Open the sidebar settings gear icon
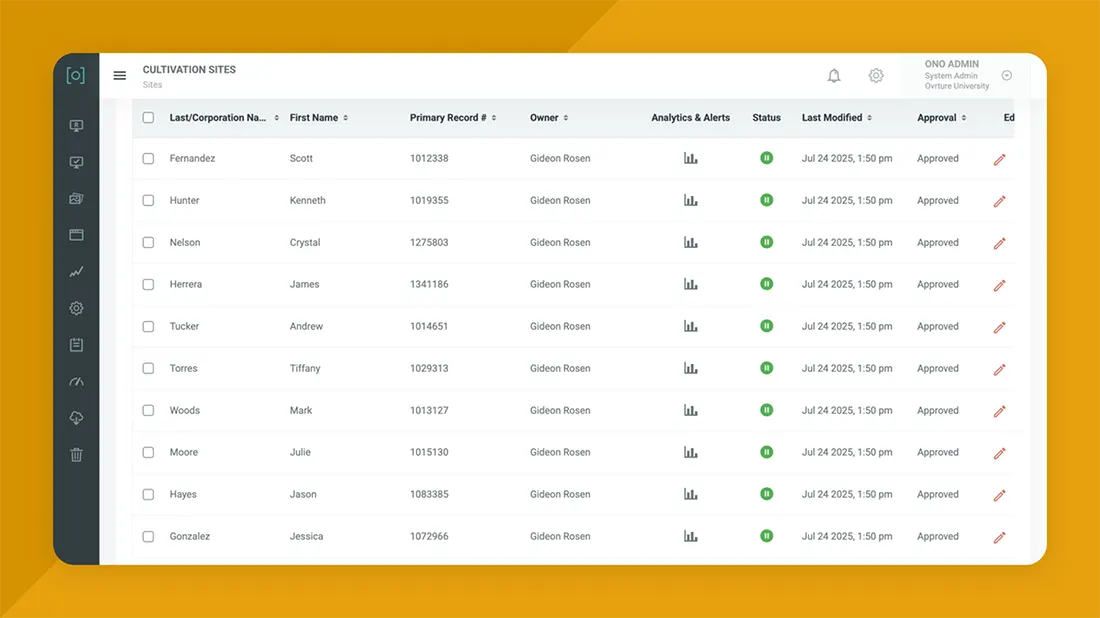 (76, 308)
